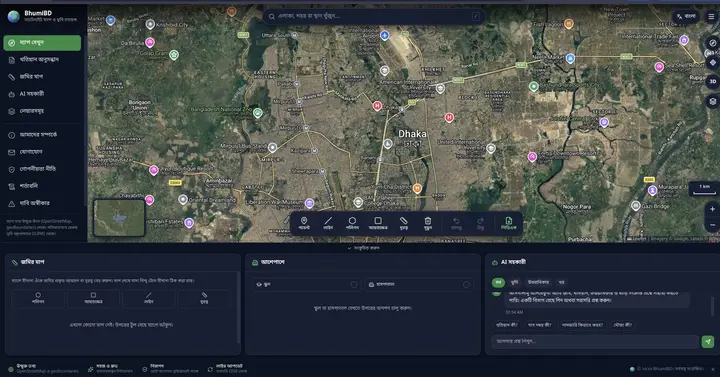Select the polygon tool in map toolbar
This screenshot has width=720, height=377.
click(x=352, y=223)
